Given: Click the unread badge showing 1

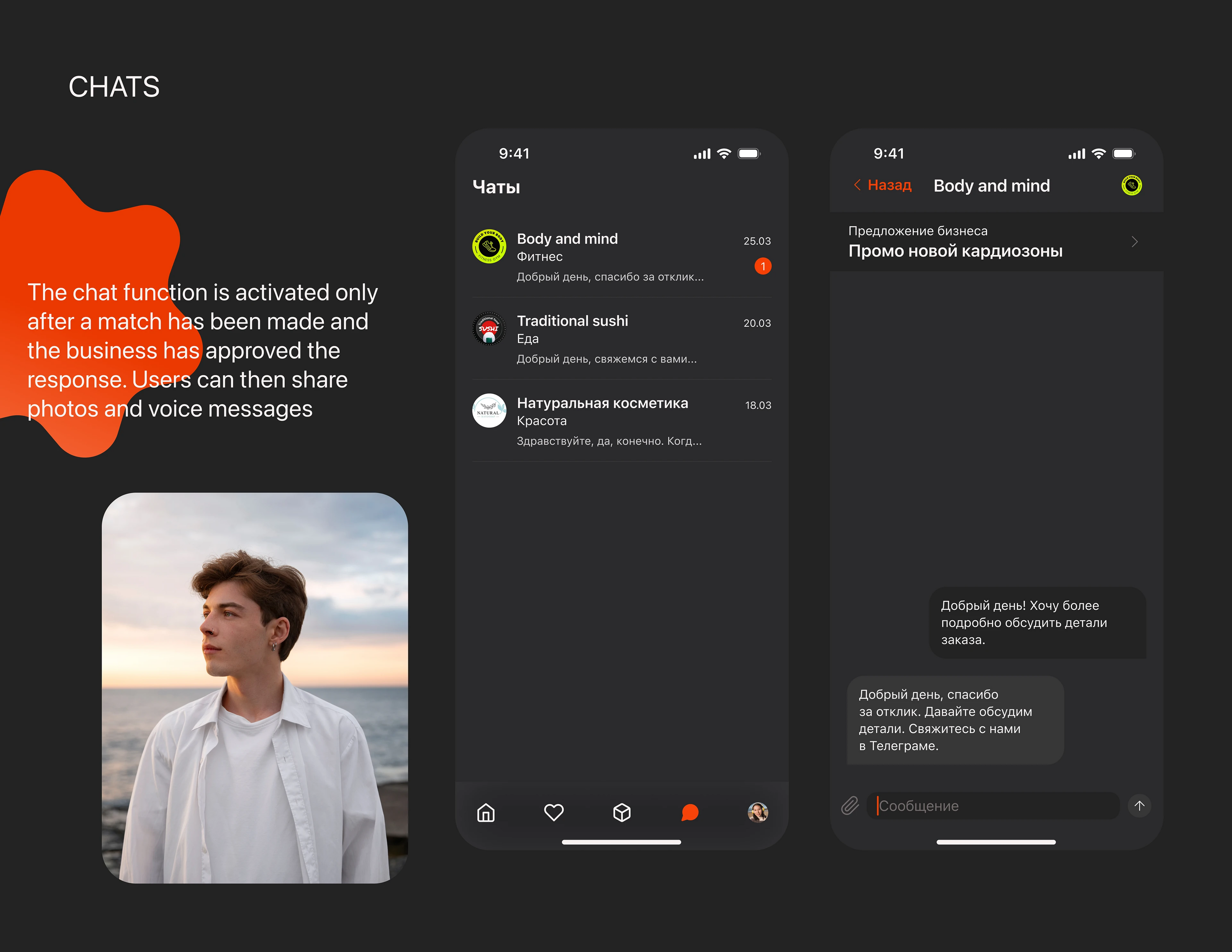Looking at the screenshot, I should tap(763, 266).
